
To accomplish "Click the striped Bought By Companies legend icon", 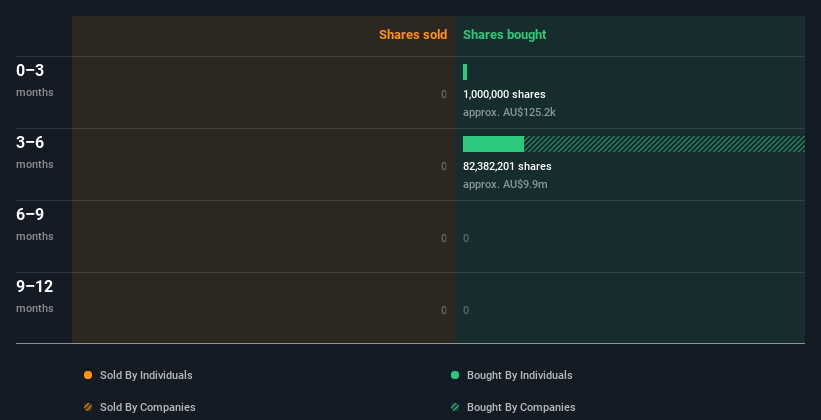I will pos(455,407).
